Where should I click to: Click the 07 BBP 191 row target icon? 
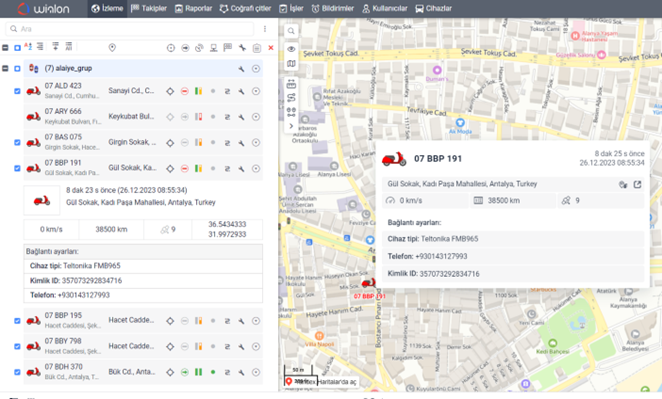(x=256, y=168)
